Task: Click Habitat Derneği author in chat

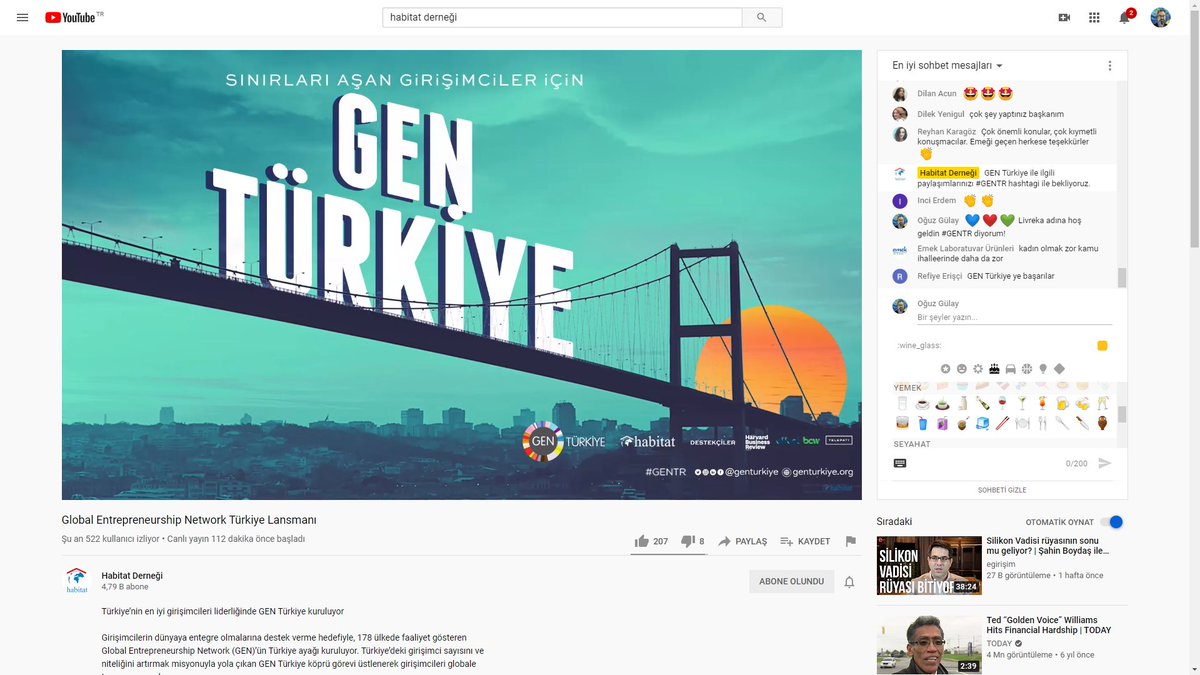Action: (x=948, y=173)
